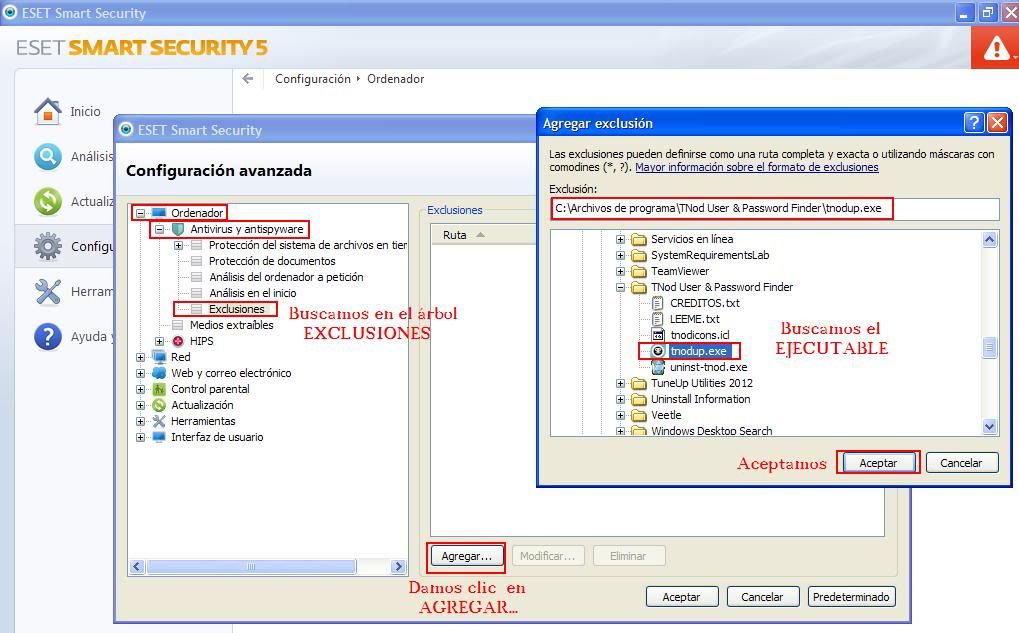Expand Web y correo electrónico node

[x=140, y=373]
